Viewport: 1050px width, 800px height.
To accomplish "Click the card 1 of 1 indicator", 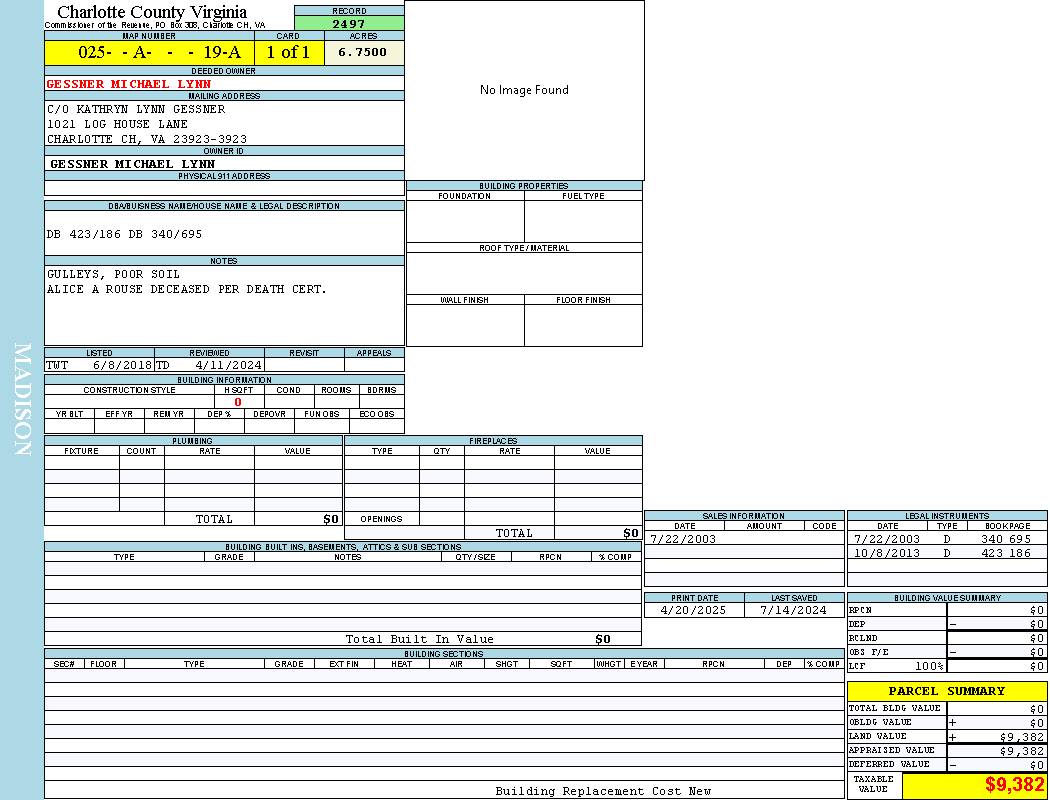I will [x=288, y=53].
